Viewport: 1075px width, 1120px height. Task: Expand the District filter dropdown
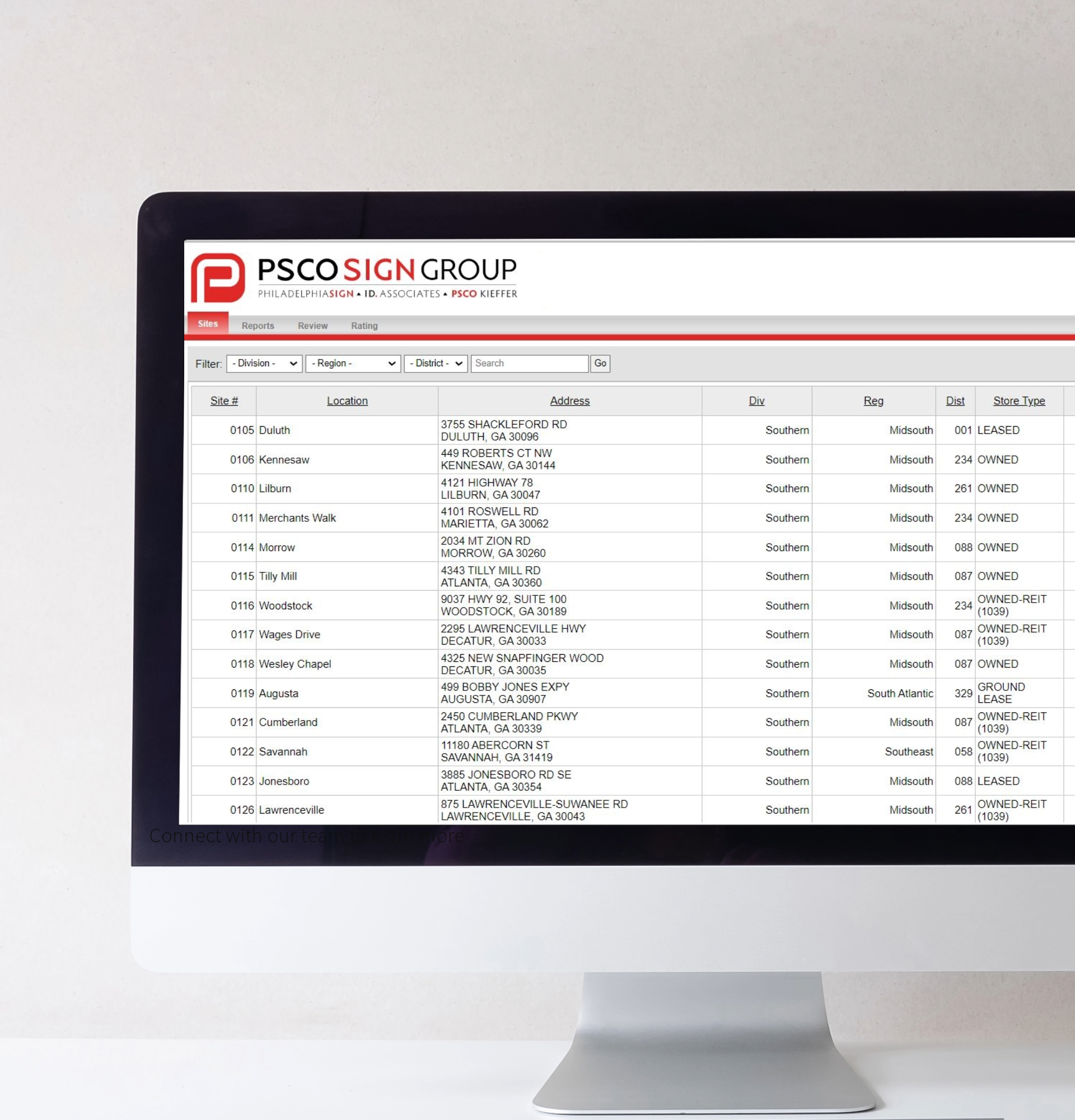point(436,363)
